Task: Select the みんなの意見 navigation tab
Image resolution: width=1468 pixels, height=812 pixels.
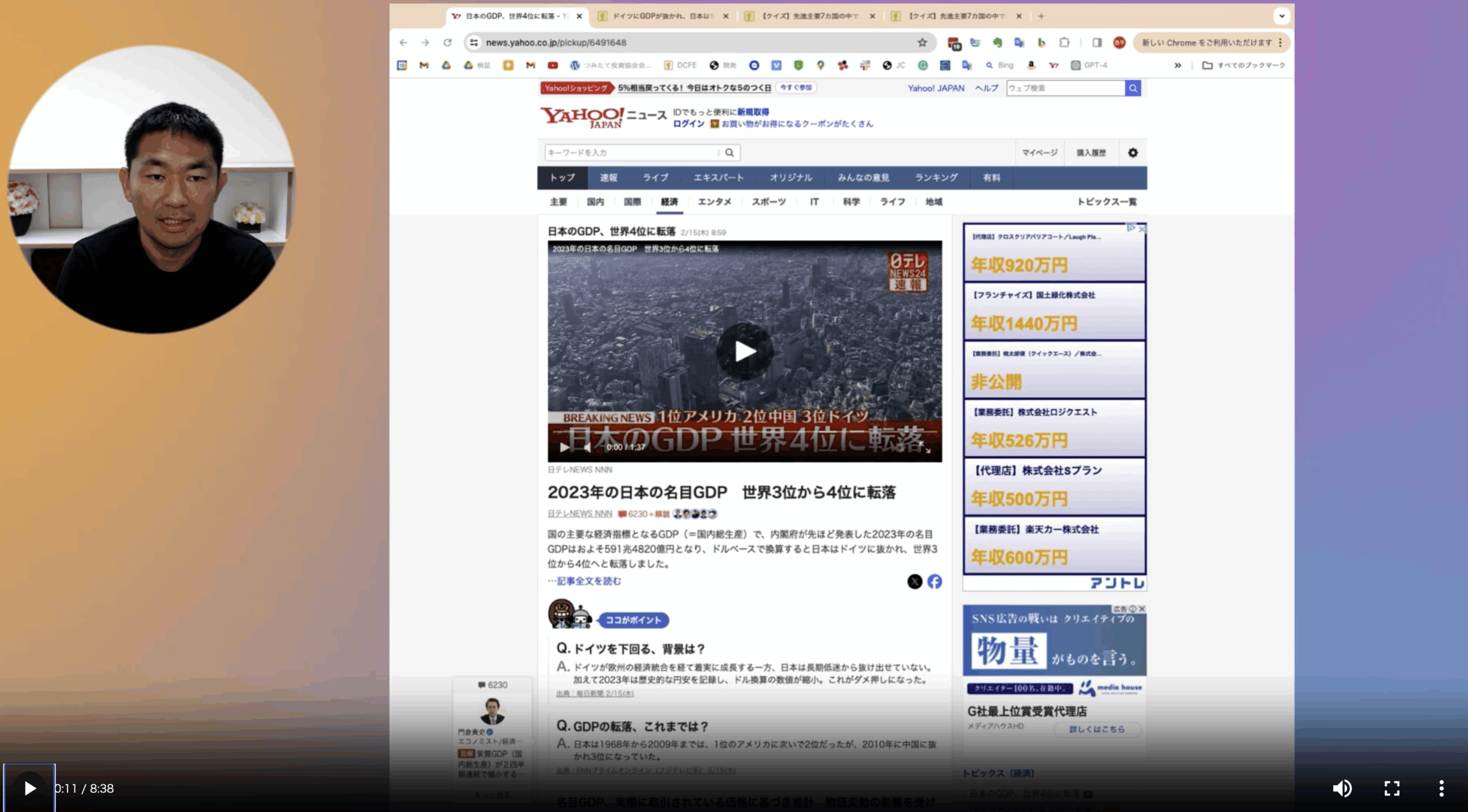Action: pyautogui.click(x=863, y=178)
